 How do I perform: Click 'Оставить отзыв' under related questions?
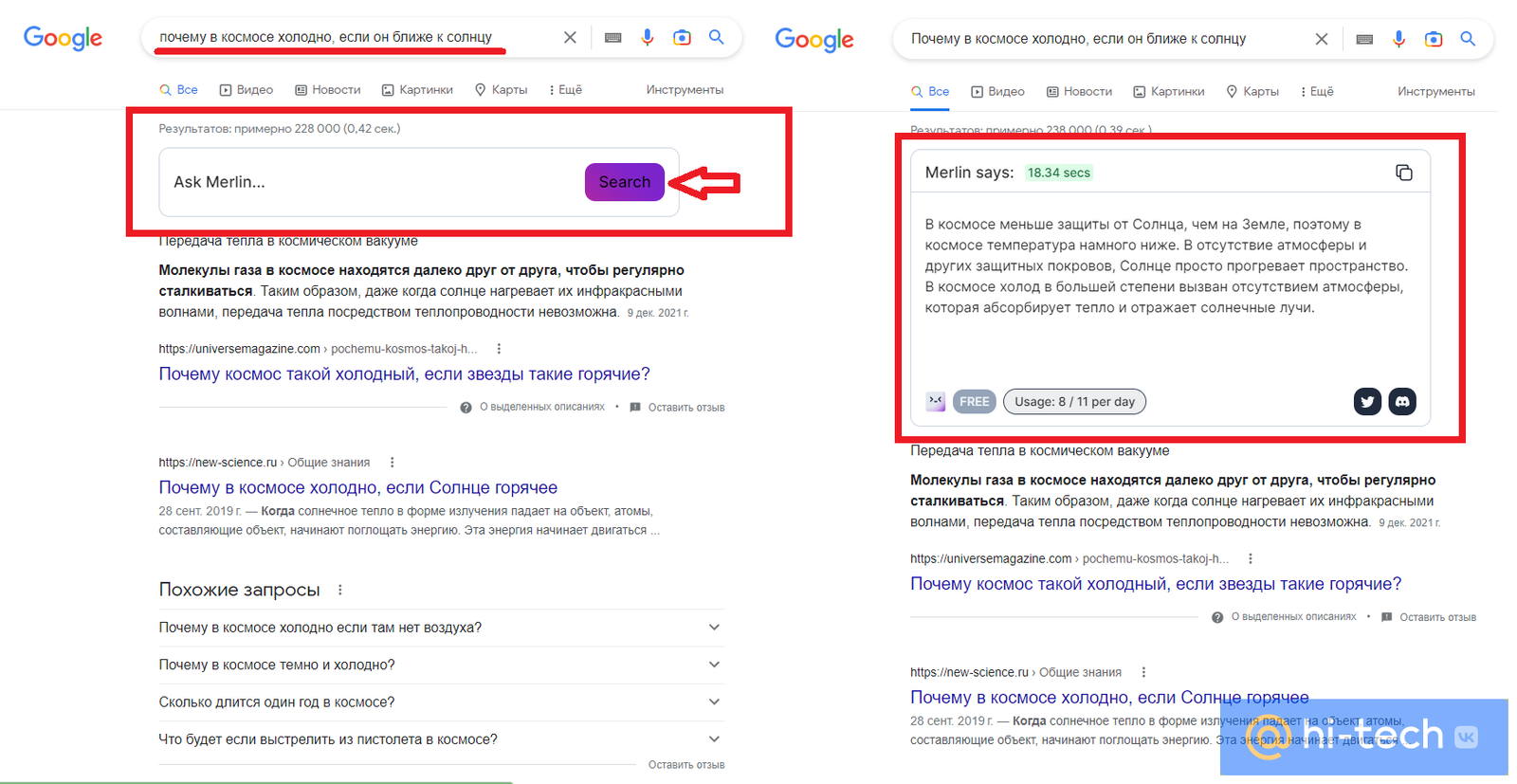(686, 765)
